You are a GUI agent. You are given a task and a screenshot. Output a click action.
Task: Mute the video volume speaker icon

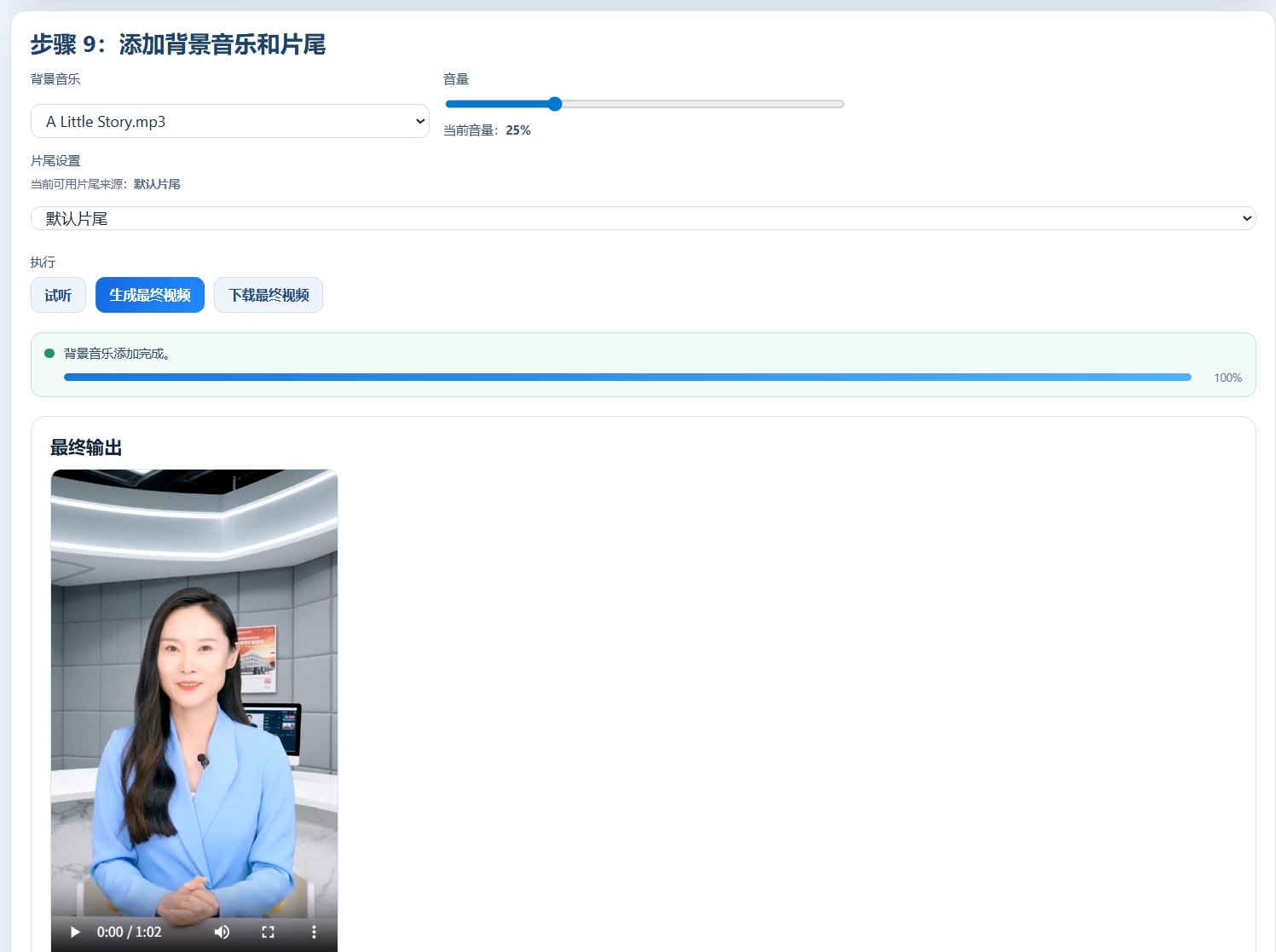[x=222, y=932]
